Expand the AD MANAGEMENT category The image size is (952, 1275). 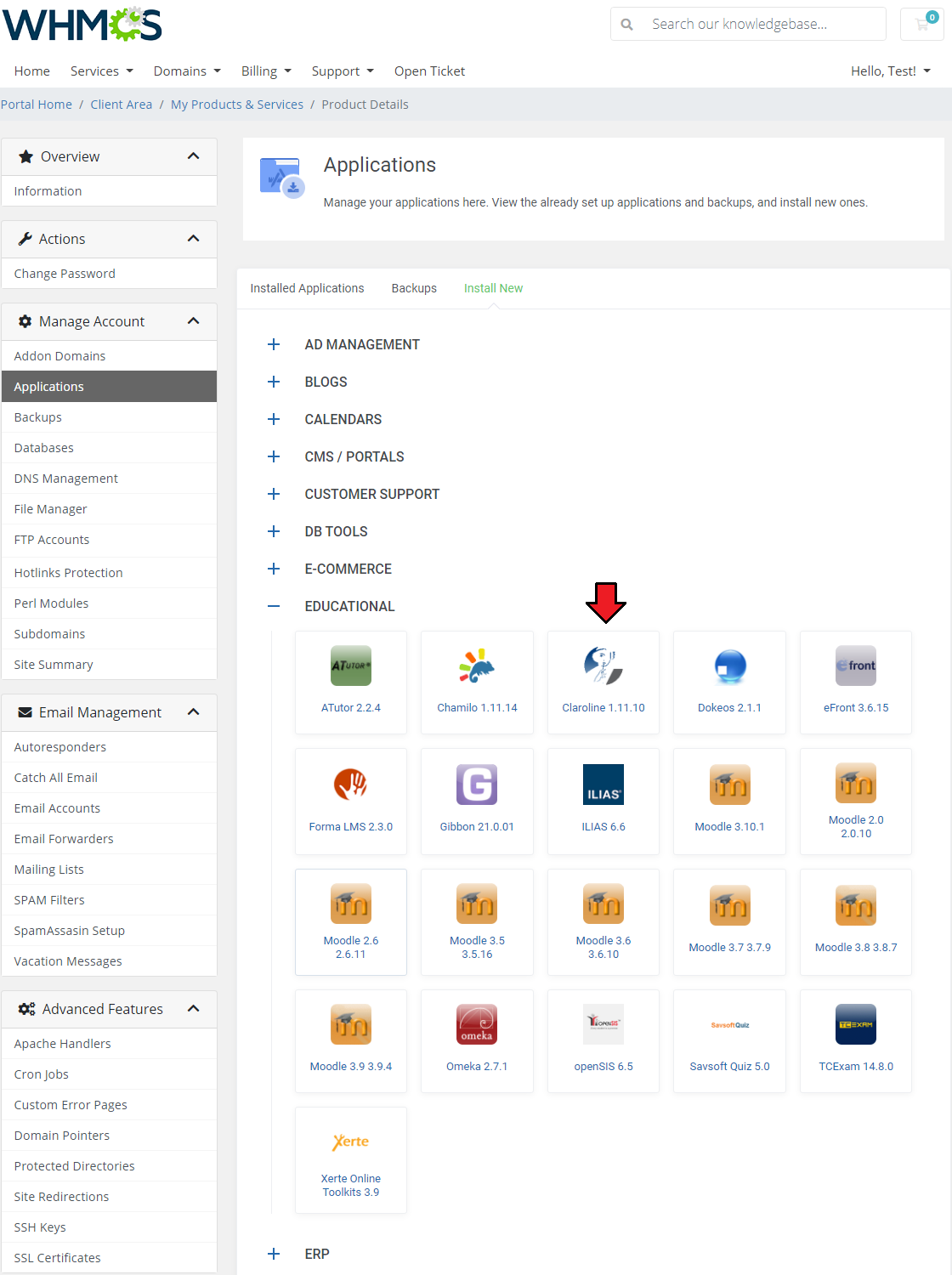274,344
